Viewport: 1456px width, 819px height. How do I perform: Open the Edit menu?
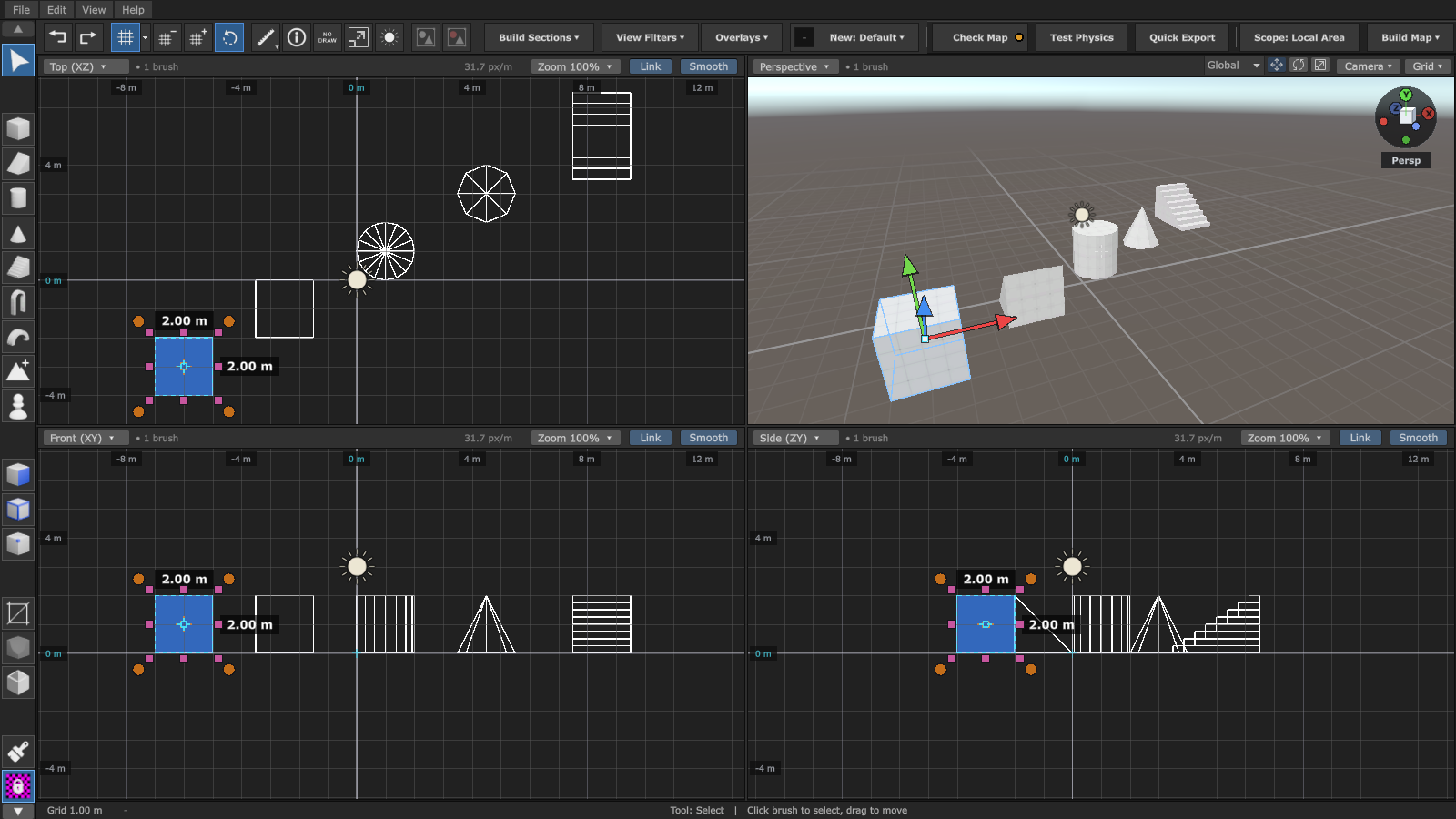tap(57, 10)
